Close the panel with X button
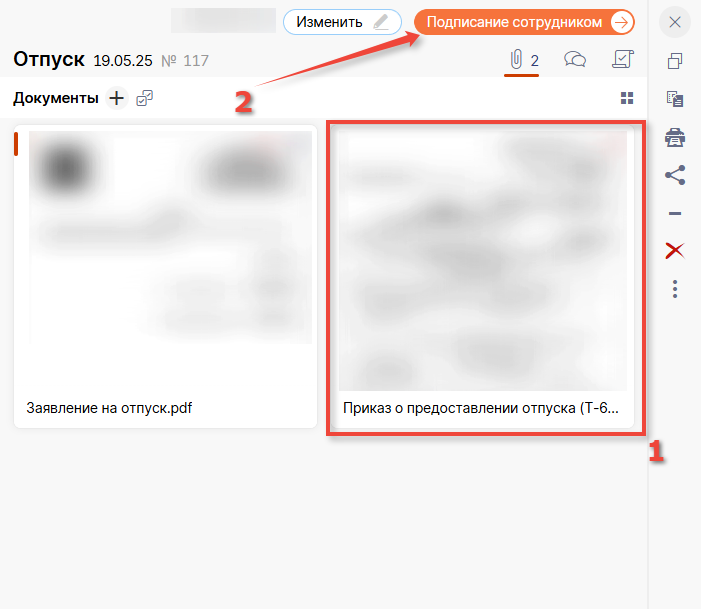The width and height of the screenshot is (701, 609). pyautogui.click(x=675, y=22)
